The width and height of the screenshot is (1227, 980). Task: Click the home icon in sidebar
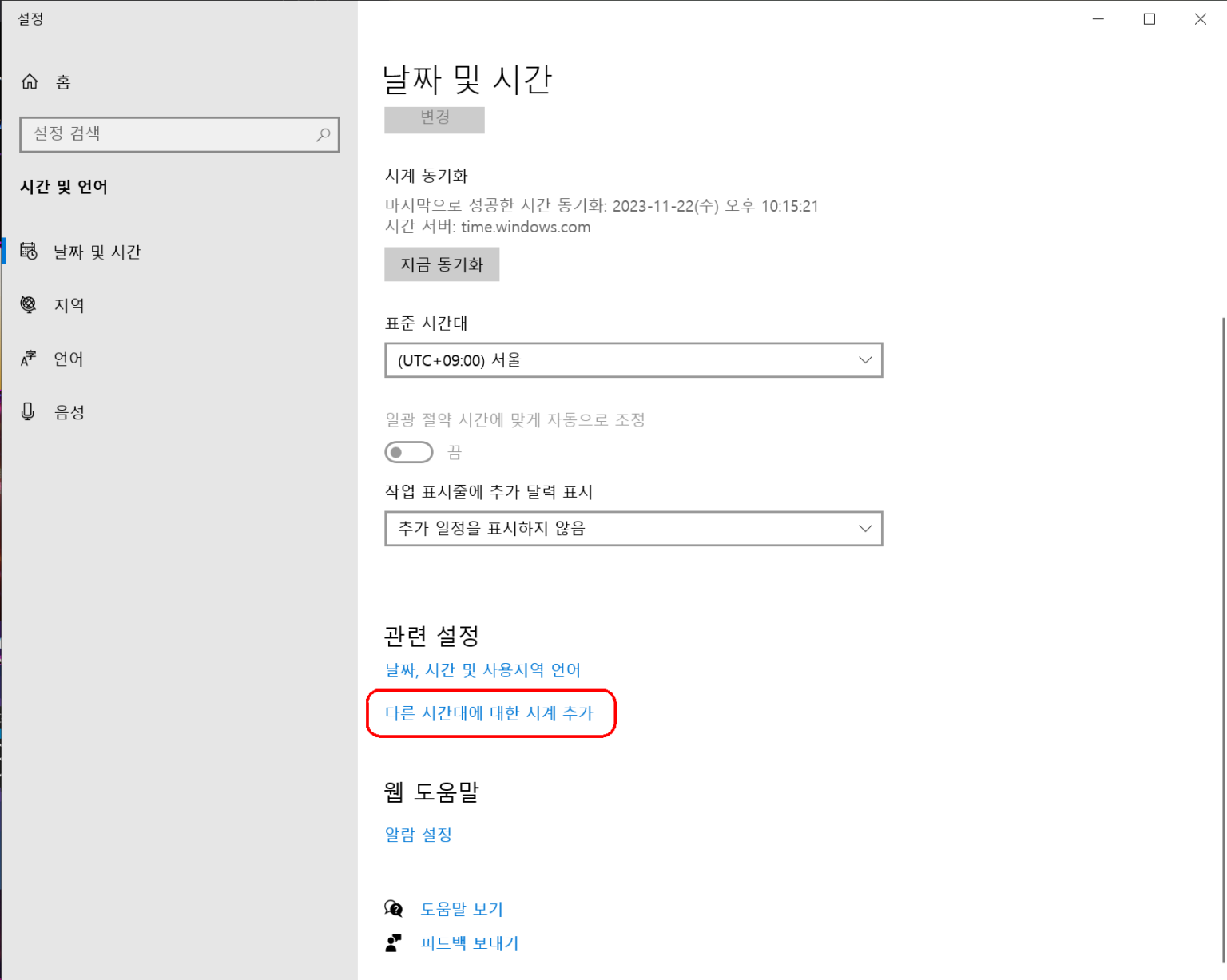coord(30,81)
